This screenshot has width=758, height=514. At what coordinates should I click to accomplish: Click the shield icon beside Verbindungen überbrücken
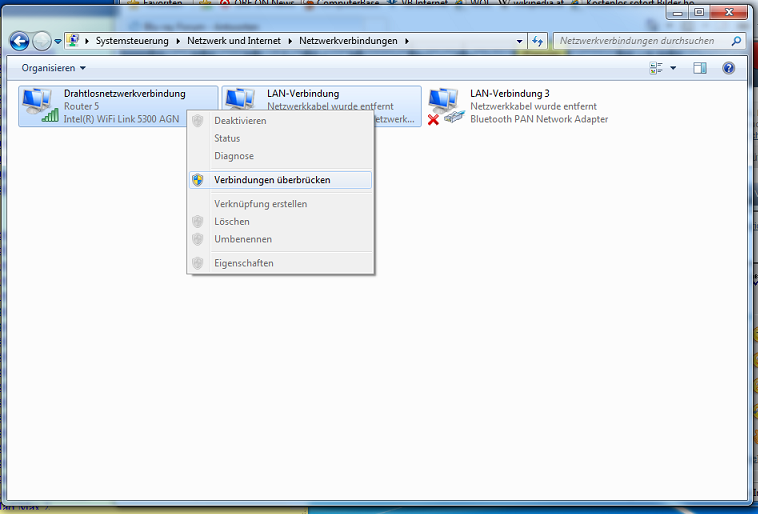198,180
